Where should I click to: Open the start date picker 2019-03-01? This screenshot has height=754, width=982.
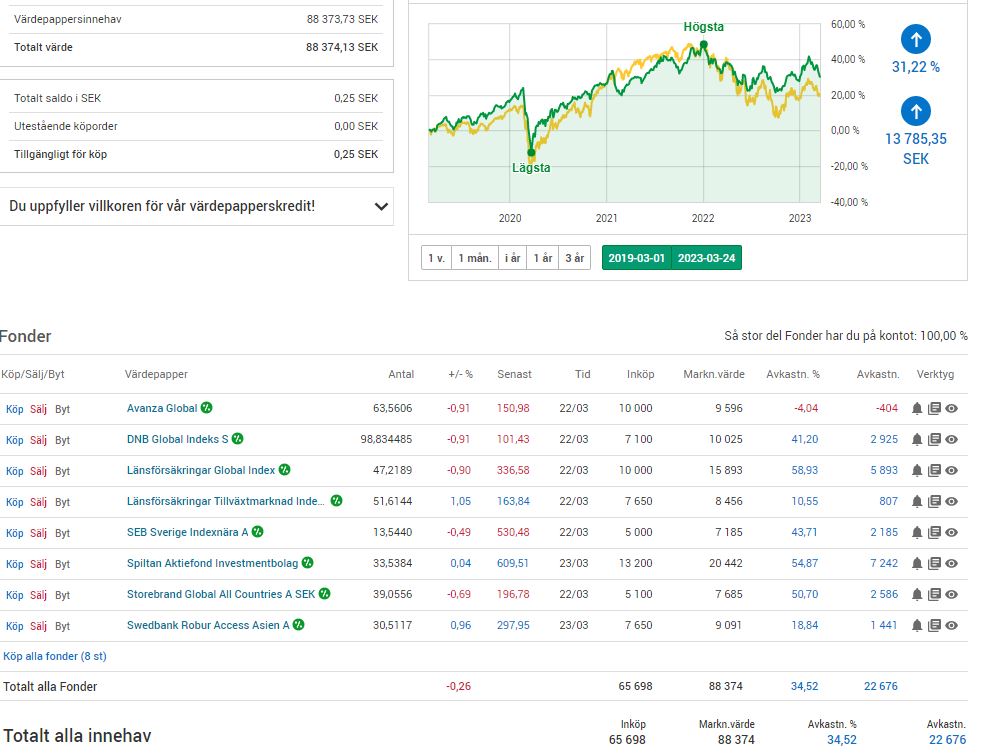pos(637,258)
